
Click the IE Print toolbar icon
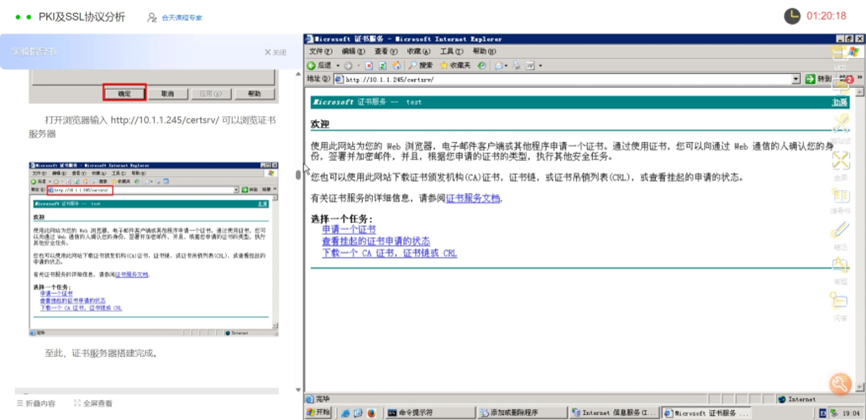[x=516, y=65]
